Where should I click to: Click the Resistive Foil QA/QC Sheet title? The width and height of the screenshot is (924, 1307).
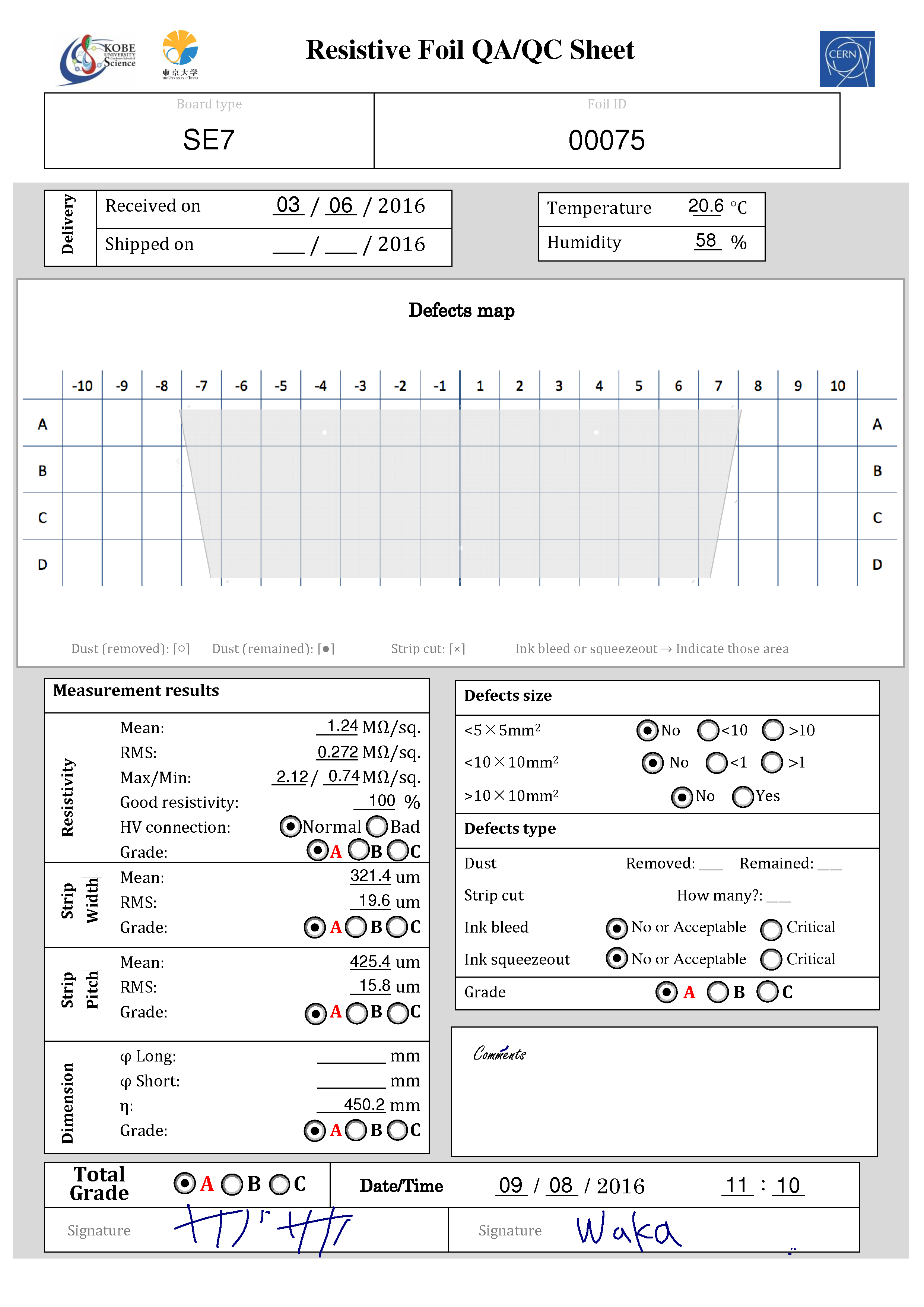[x=470, y=50]
